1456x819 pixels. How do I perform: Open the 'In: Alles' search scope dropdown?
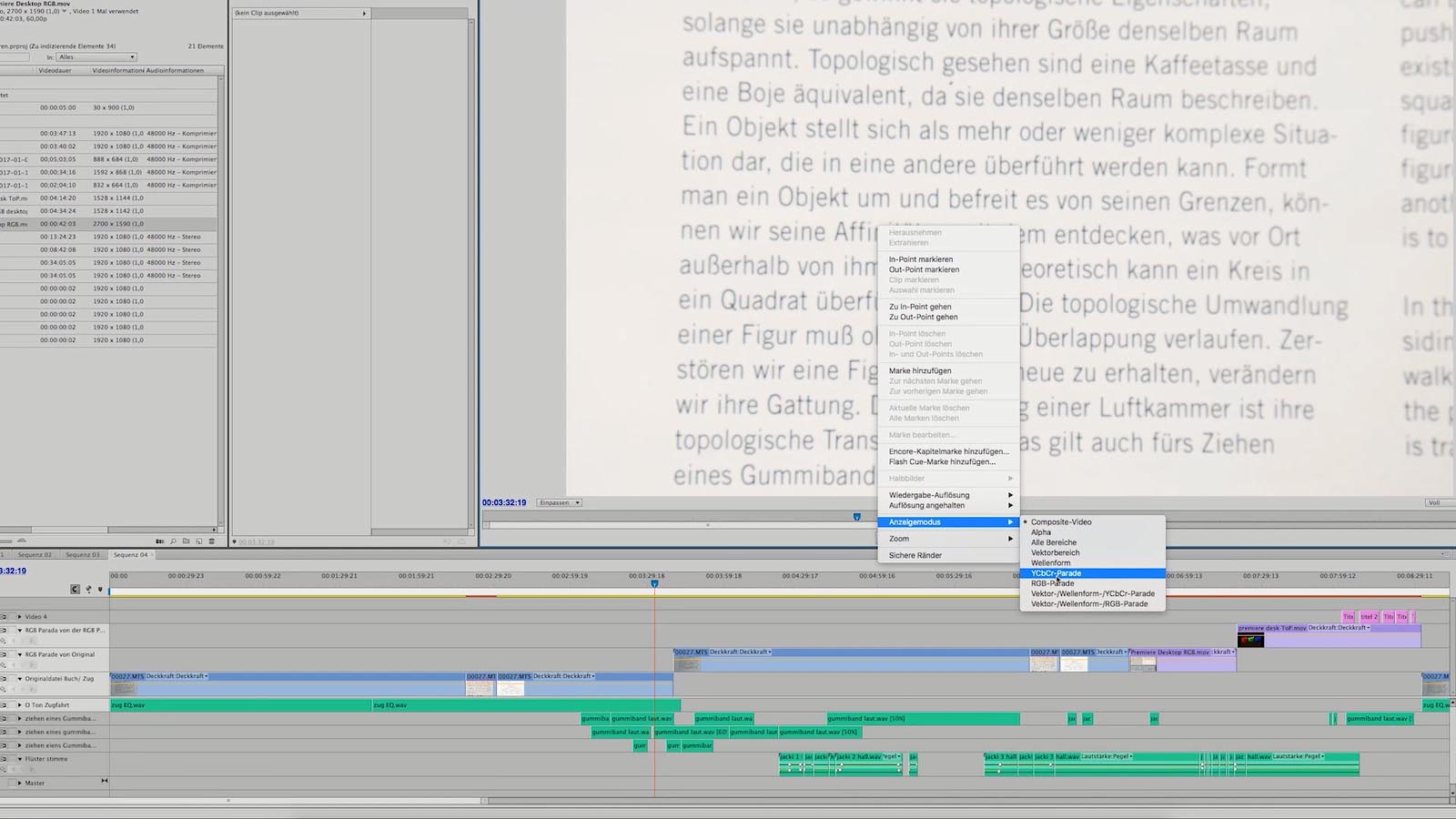click(x=96, y=57)
